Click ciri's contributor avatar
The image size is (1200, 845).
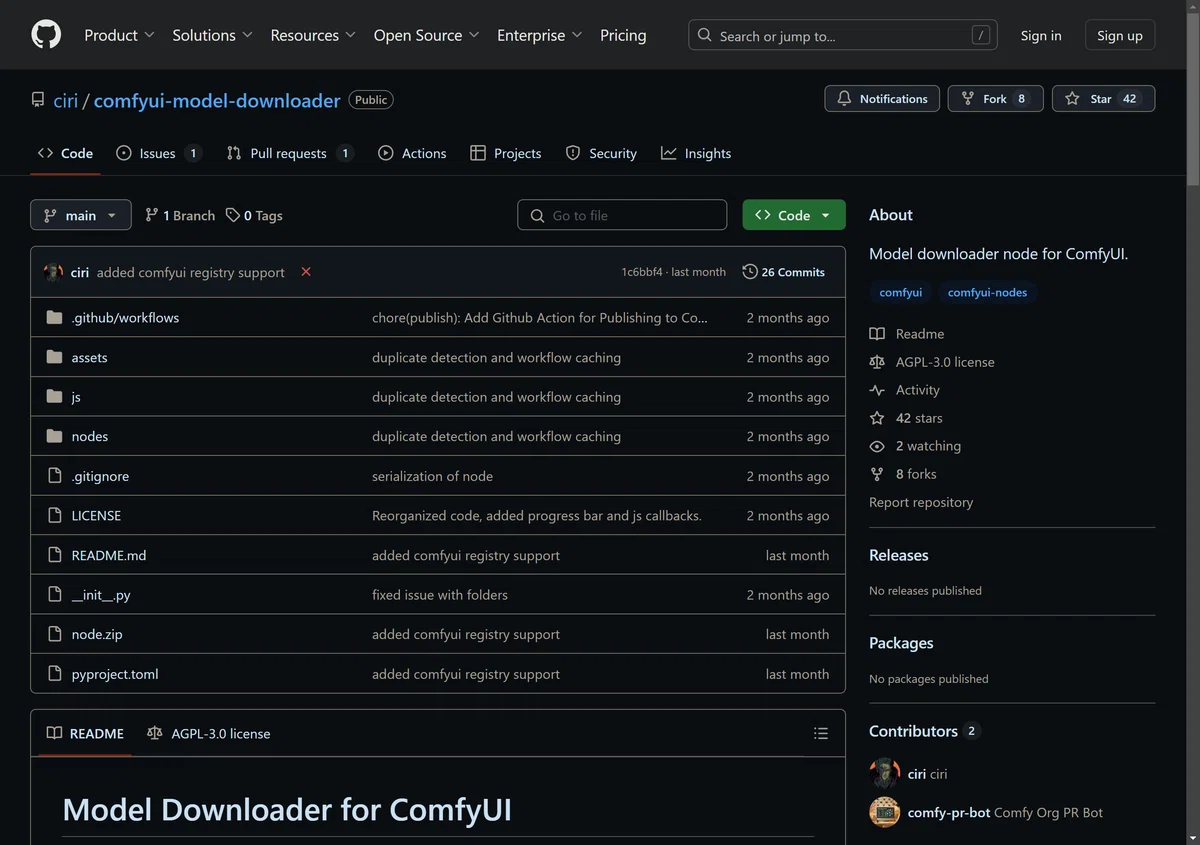(885, 774)
